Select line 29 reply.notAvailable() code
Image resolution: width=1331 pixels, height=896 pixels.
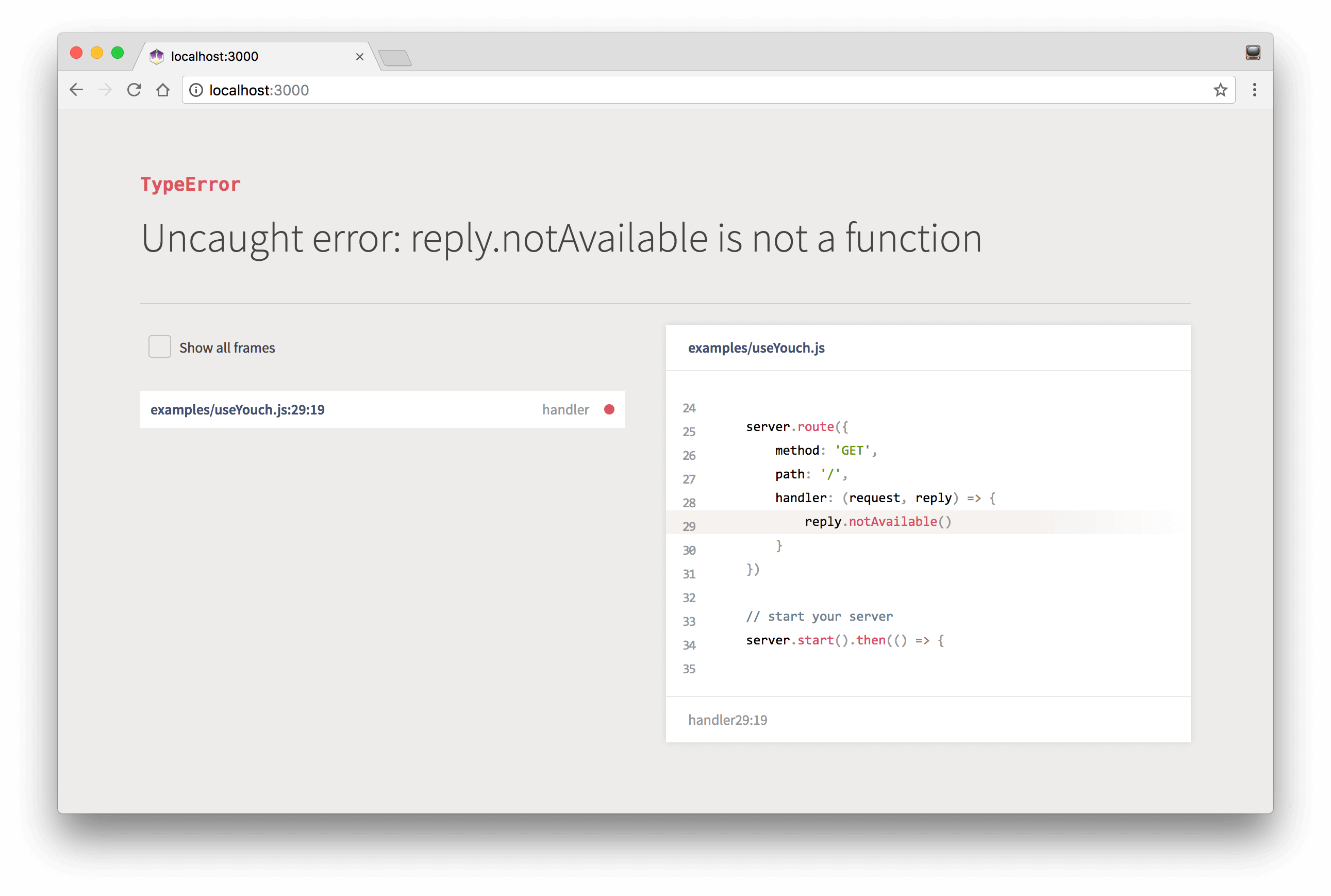[x=878, y=521]
